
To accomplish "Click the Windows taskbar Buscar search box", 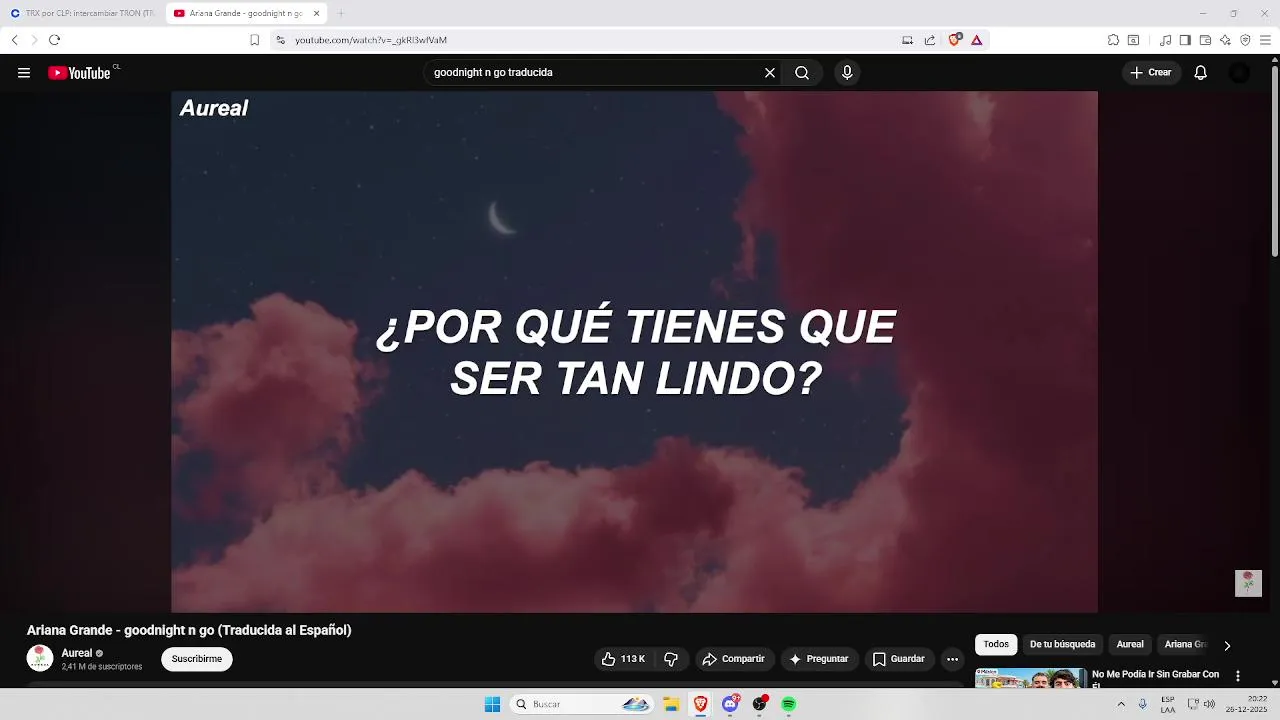I will pyautogui.click(x=581, y=704).
